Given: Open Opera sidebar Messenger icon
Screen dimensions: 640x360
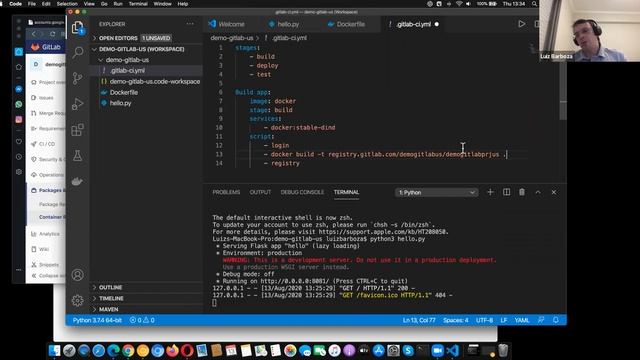Looking at the screenshot, I should [19, 89].
